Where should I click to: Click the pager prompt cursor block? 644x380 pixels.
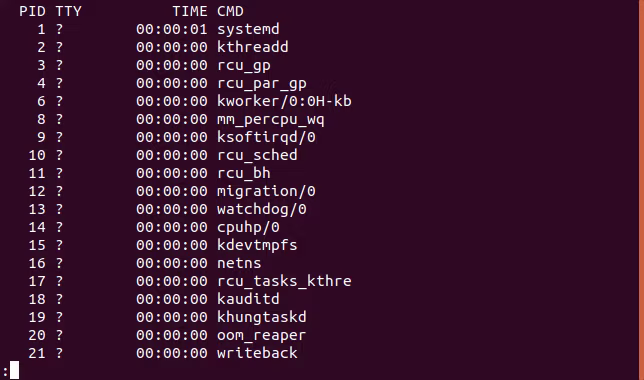[x=14, y=370]
